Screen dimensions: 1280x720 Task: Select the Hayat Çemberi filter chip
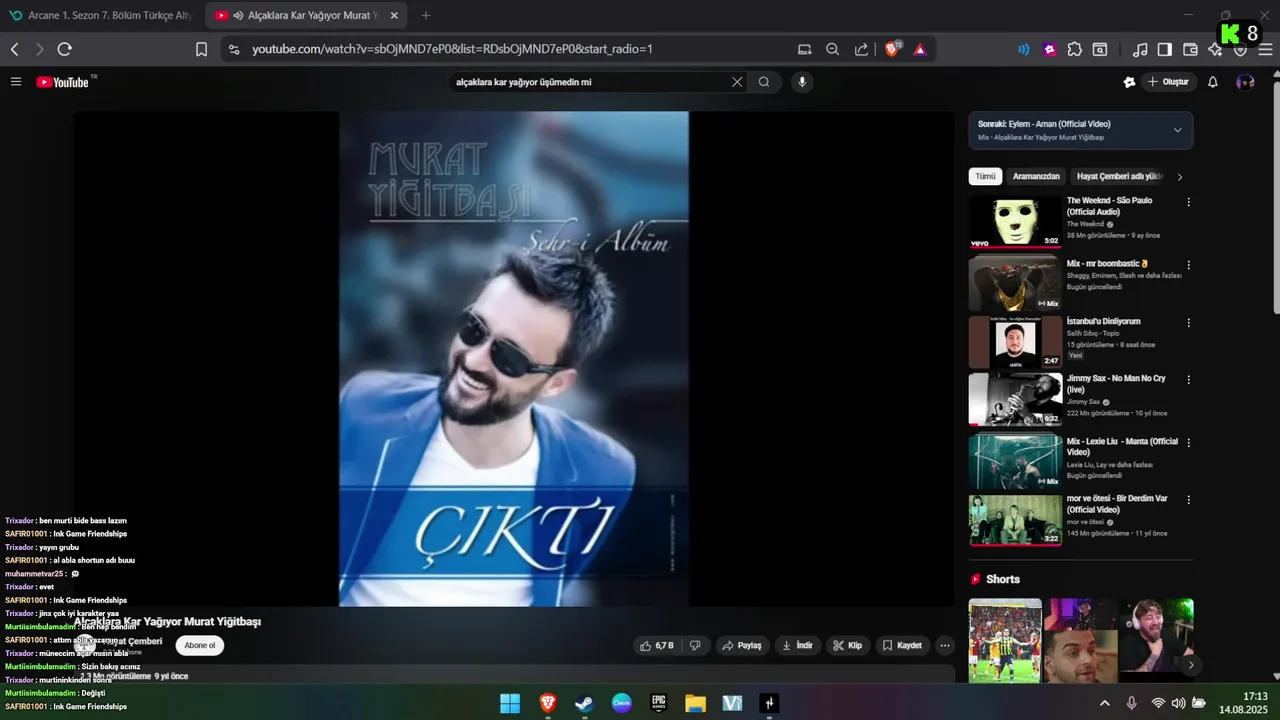tap(1119, 176)
